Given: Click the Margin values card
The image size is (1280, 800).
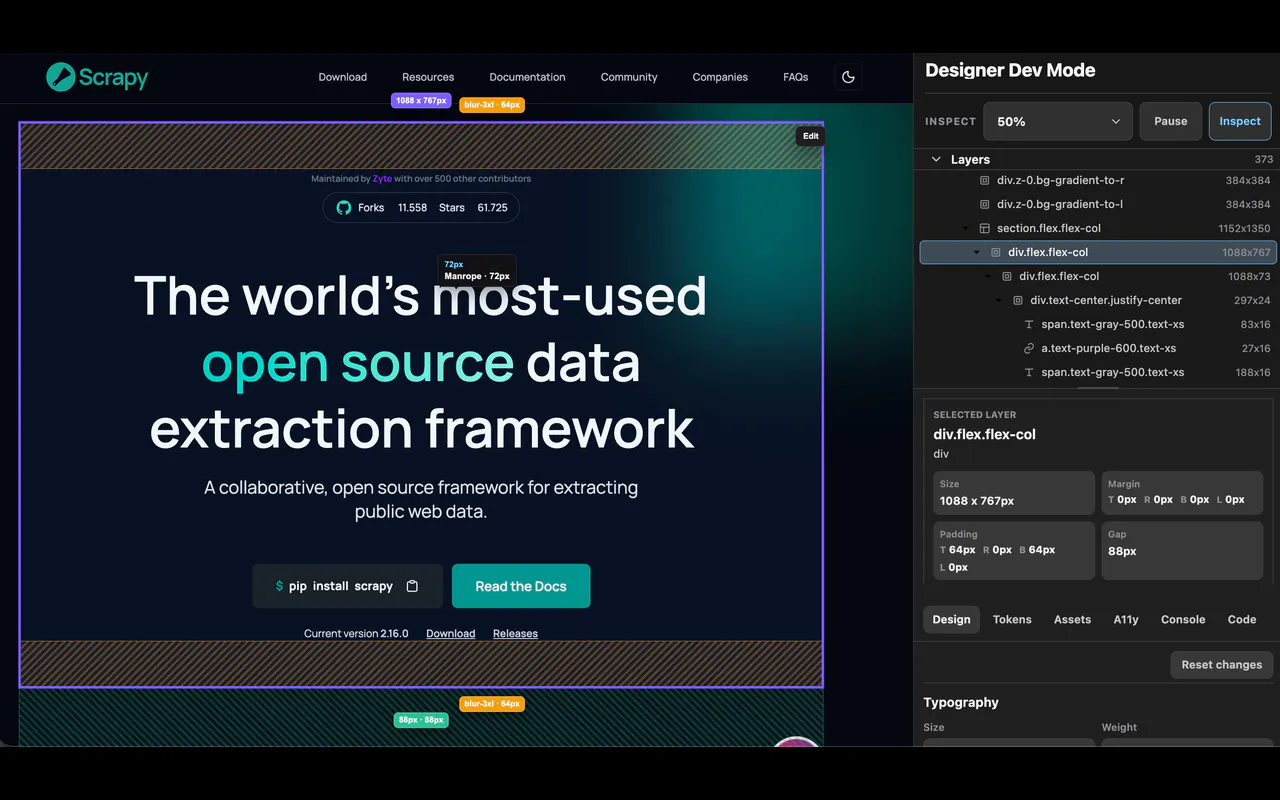Looking at the screenshot, I should (x=1182, y=493).
